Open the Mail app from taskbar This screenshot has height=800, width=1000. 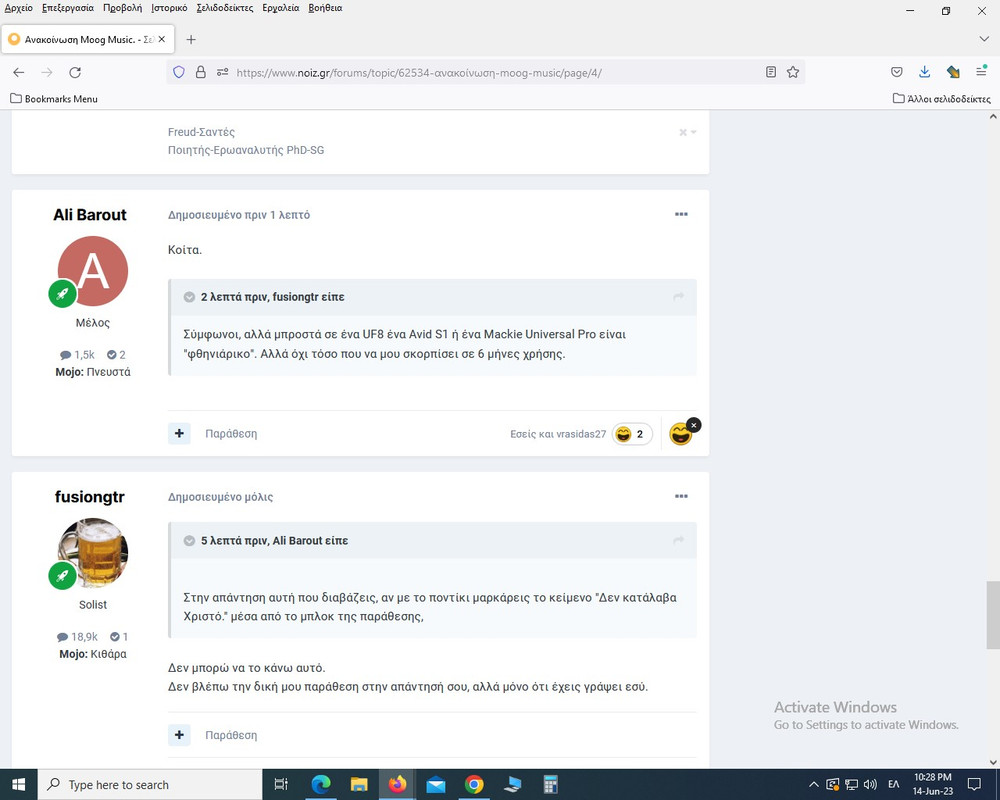pyautogui.click(x=436, y=785)
